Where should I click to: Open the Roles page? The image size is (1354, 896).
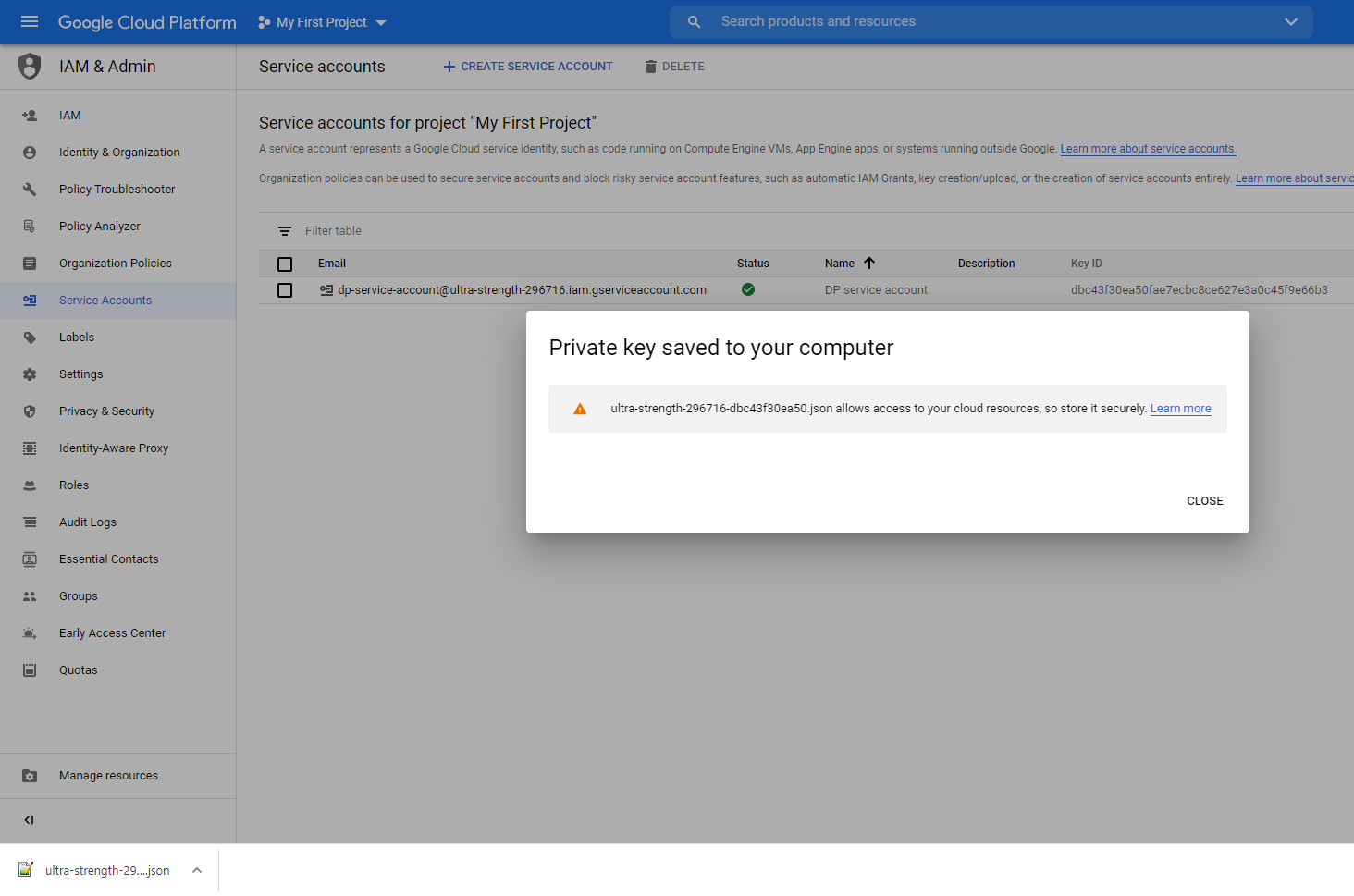click(x=74, y=485)
